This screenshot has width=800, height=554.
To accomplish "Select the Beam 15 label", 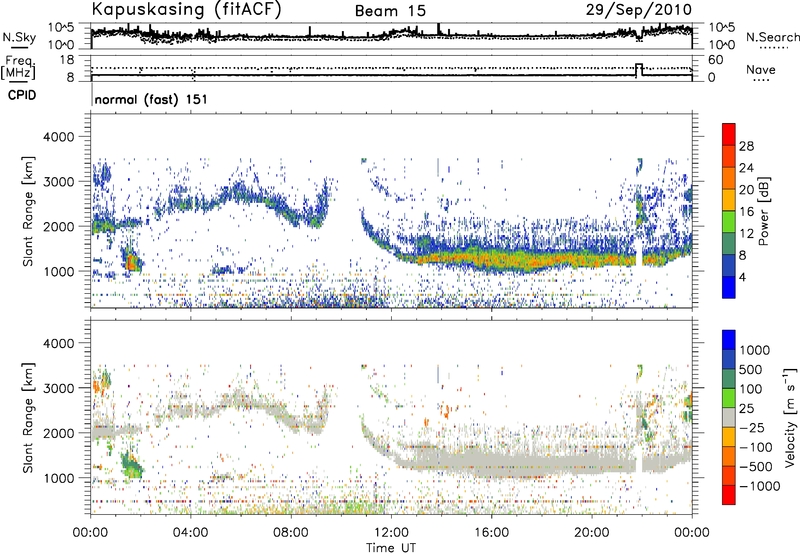I will click(x=390, y=11).
